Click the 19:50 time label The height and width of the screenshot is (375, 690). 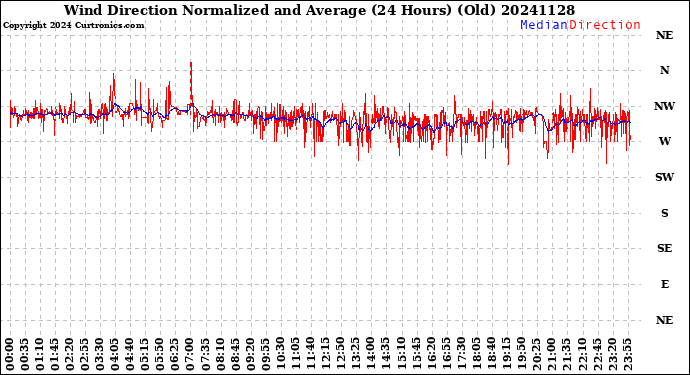pyautogui.click(x=521, y=355)
